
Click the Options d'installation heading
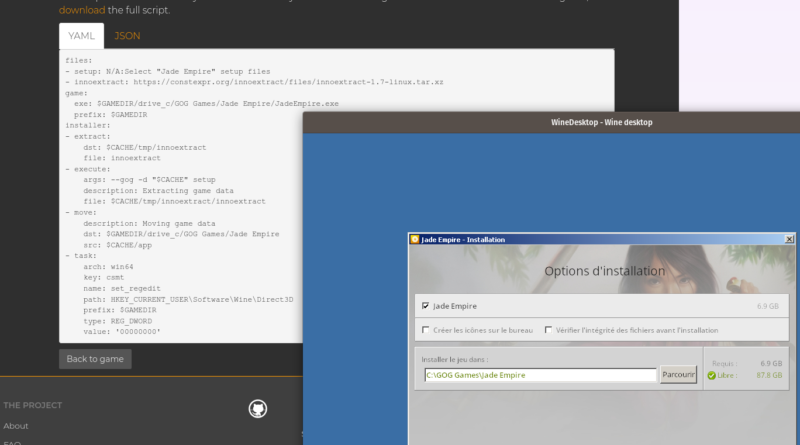[605, 271]
